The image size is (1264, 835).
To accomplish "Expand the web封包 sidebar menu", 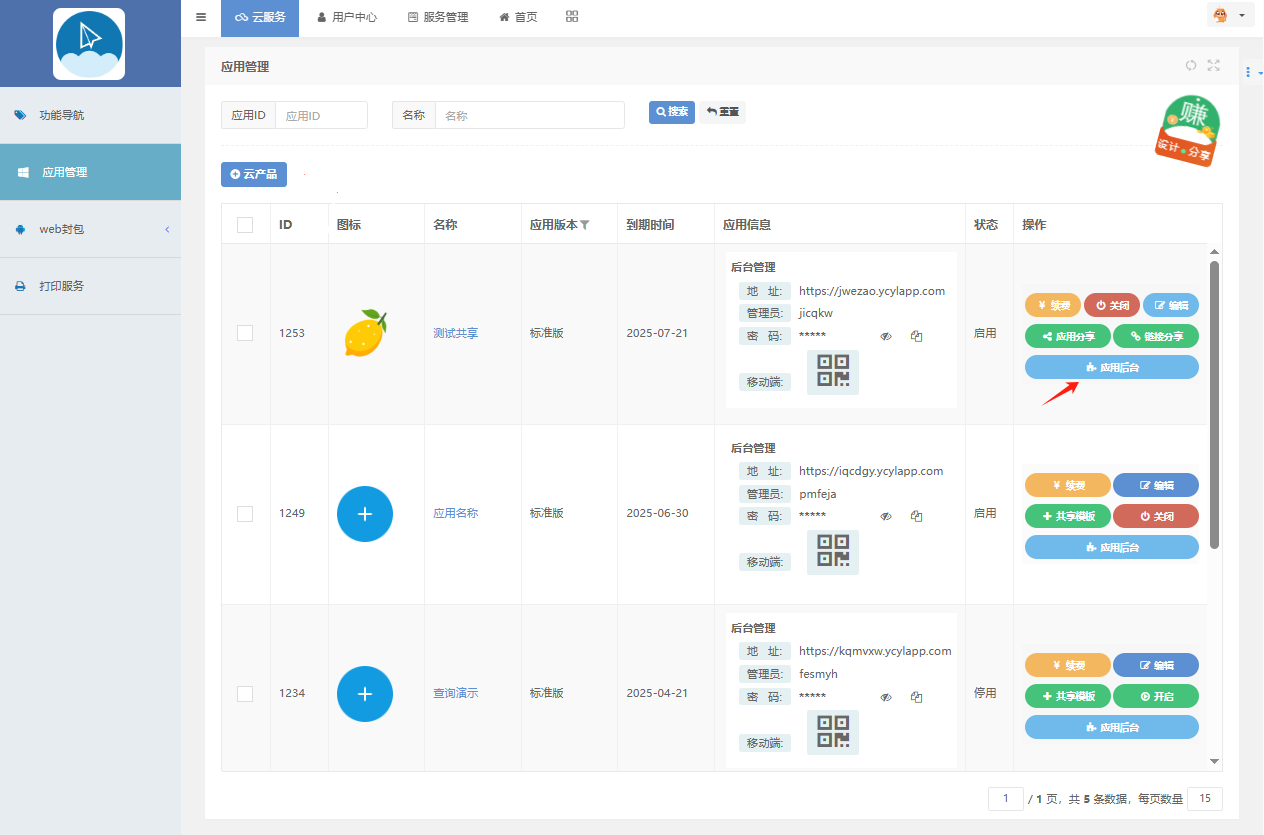I will tap(90, 229).
